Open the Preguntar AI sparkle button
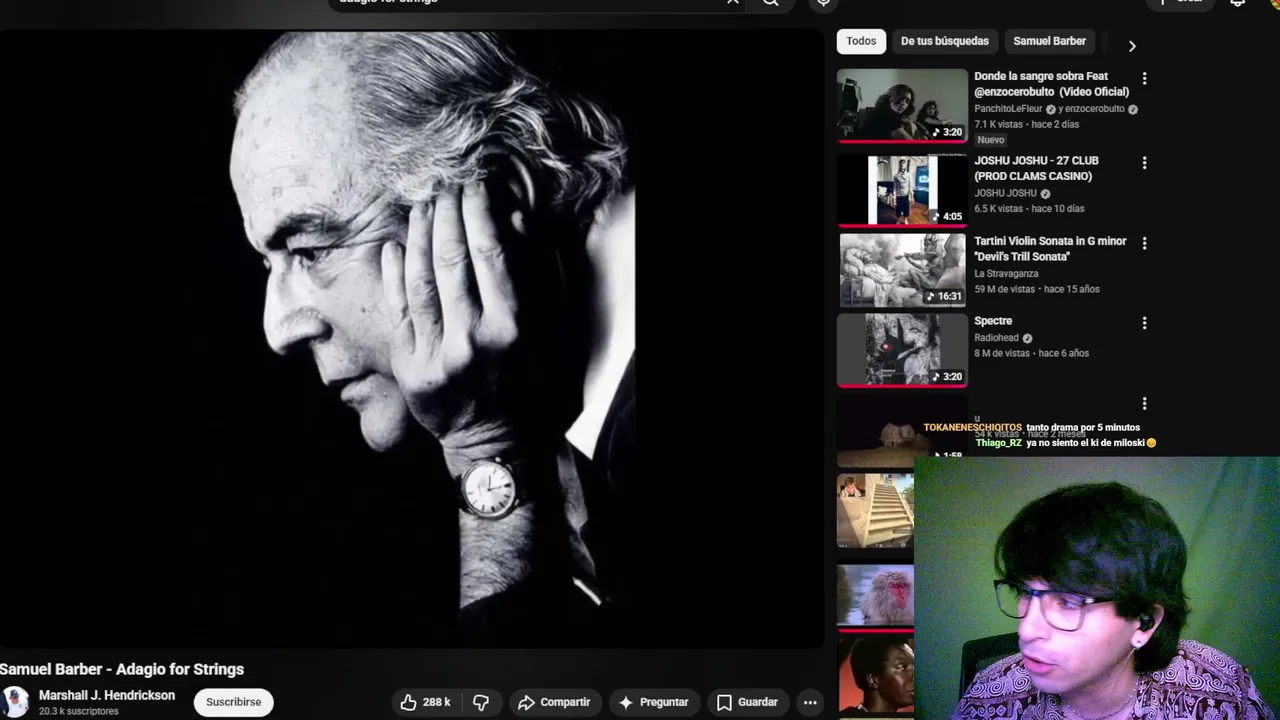This screenshot has height=720, width=1280. [653, 702]
